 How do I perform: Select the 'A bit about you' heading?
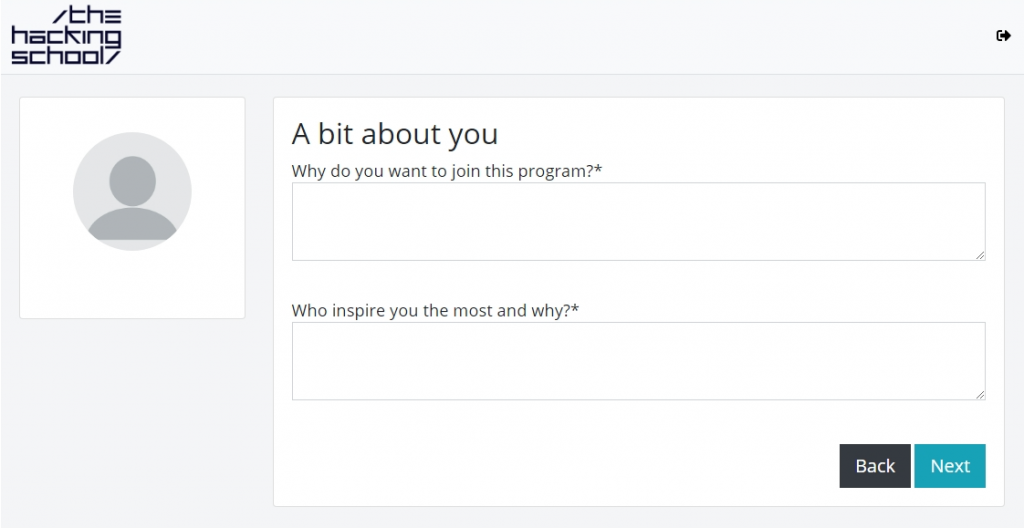394,134
